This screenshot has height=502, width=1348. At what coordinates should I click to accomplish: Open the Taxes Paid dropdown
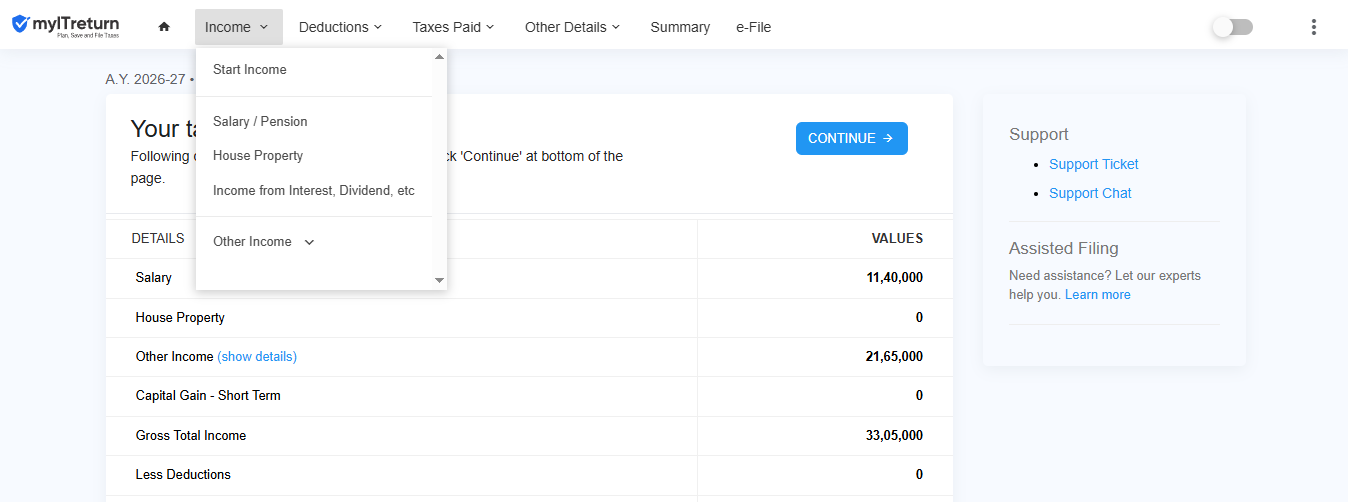pos(453,27)
